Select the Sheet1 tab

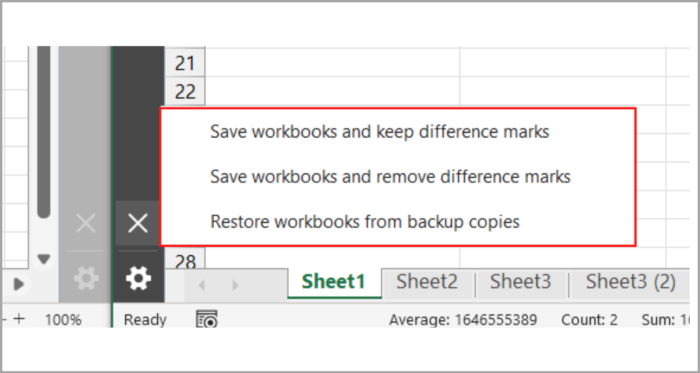(x=334, y=282)
